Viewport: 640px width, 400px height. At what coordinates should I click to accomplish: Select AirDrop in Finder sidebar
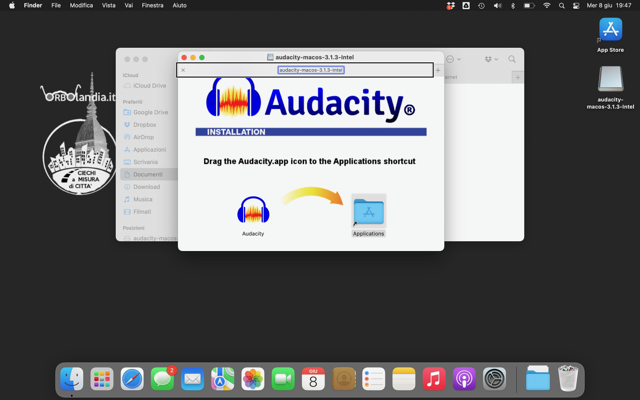[149, 137]
